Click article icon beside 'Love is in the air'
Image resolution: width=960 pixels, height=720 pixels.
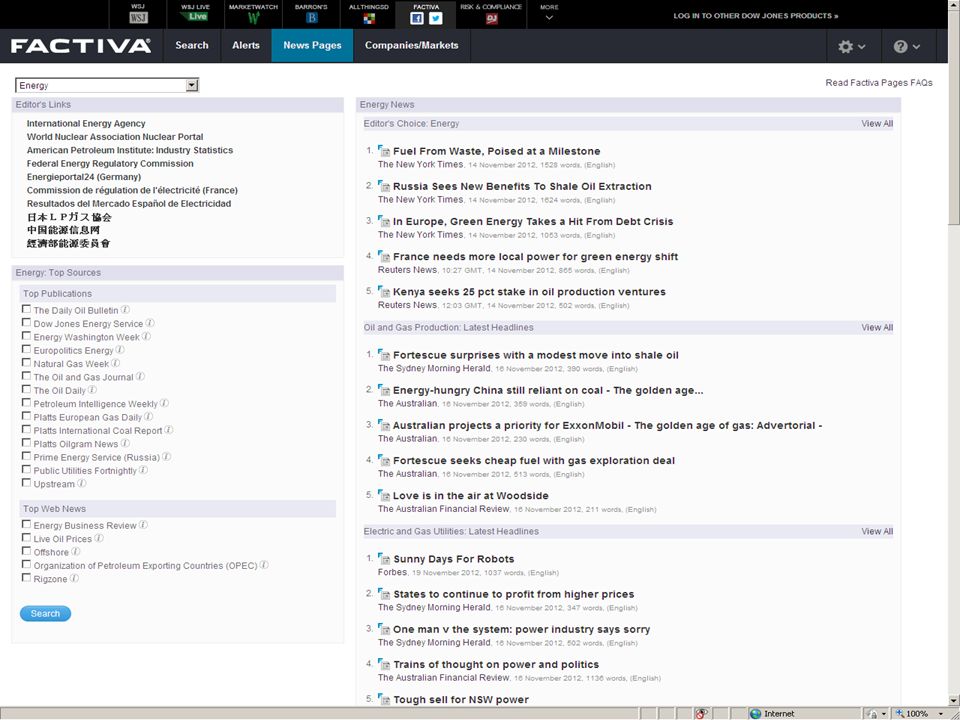[x=384, y=495]
